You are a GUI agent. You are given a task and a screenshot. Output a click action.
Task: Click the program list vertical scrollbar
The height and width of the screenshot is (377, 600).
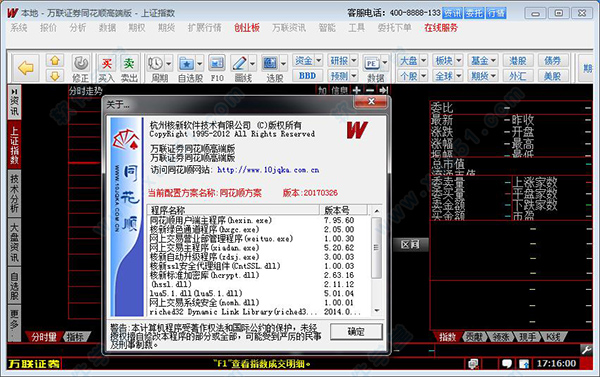point(377,261)
